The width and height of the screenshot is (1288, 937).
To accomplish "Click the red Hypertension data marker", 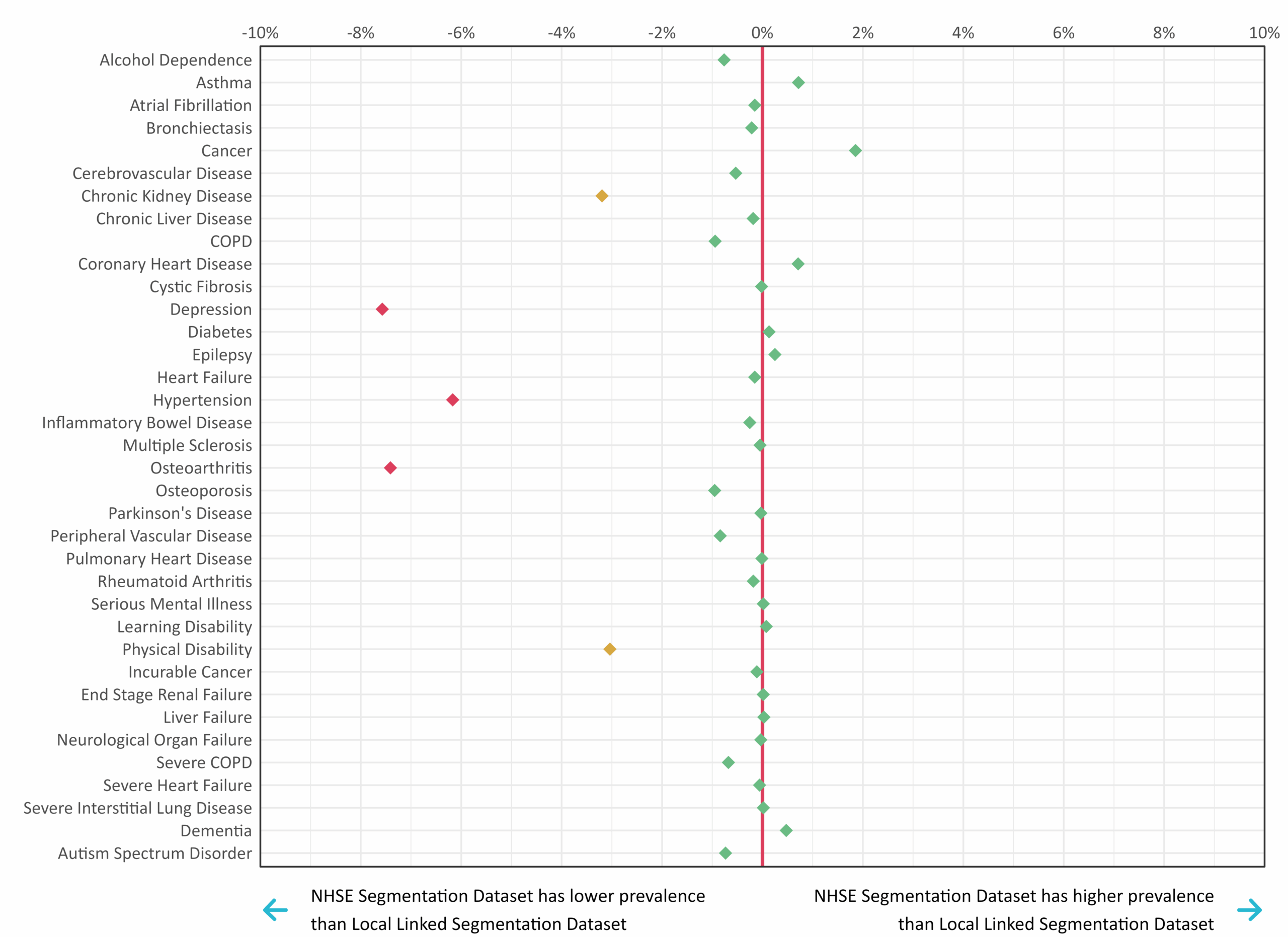I will (453, 400).
